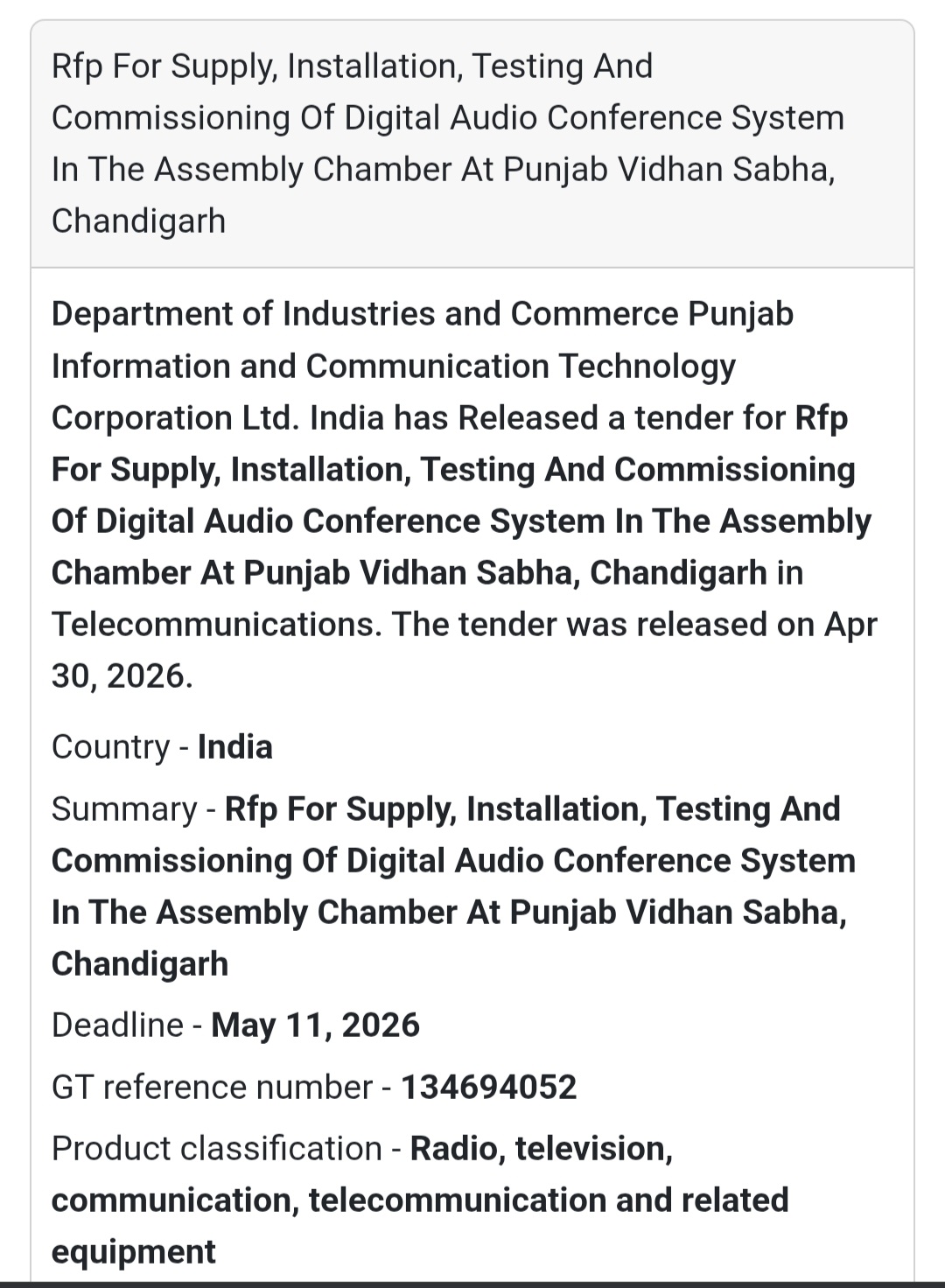Click the bold India country value

(234, 747)
